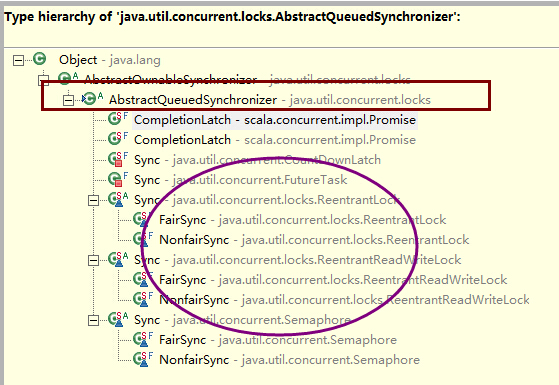Viewport: 559px width, 385px height.
Task: Collapse the Semaphore Sync node
Action: pos(93,320)
